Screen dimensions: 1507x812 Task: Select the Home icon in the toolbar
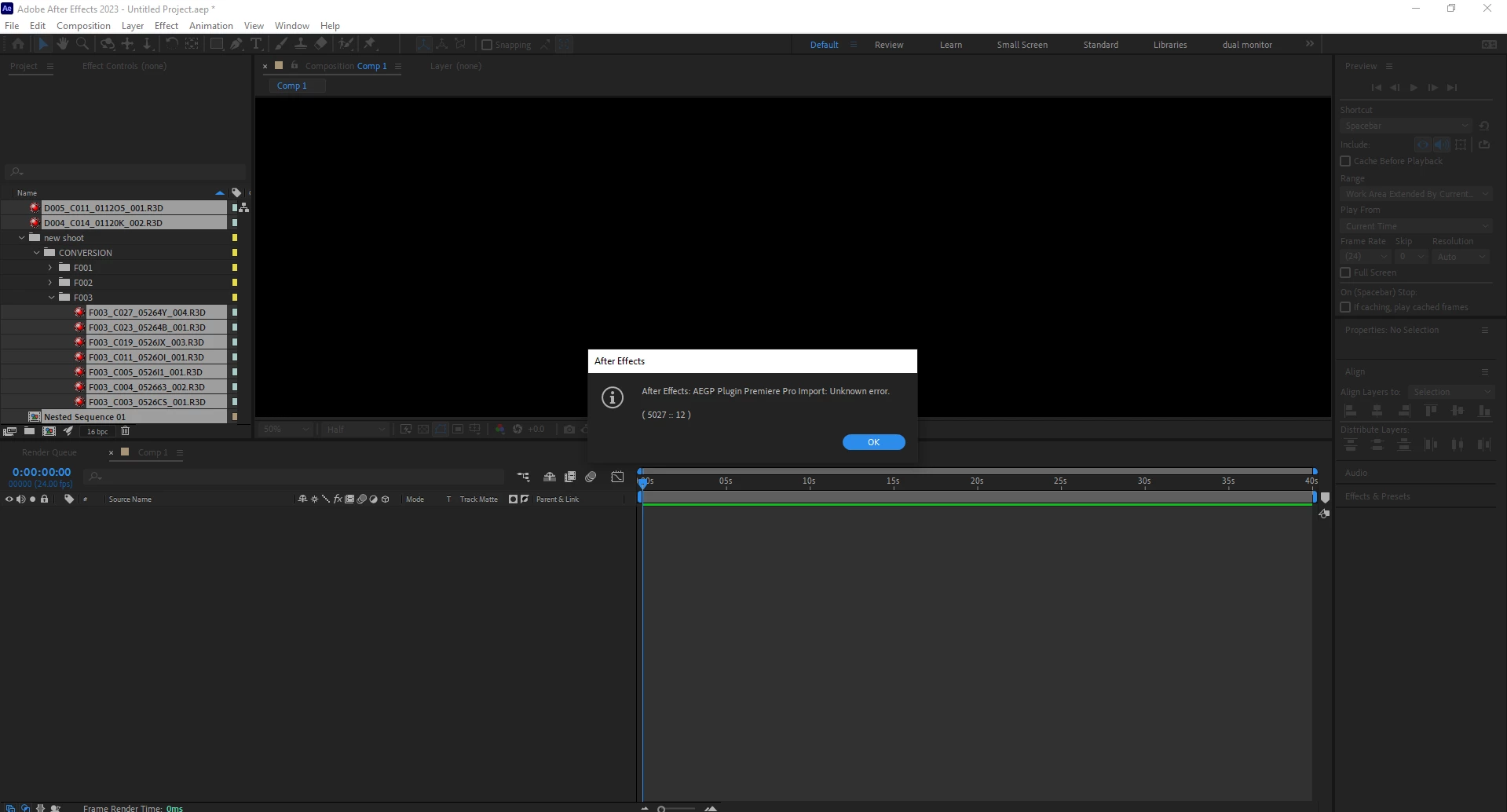pos(18,45)
